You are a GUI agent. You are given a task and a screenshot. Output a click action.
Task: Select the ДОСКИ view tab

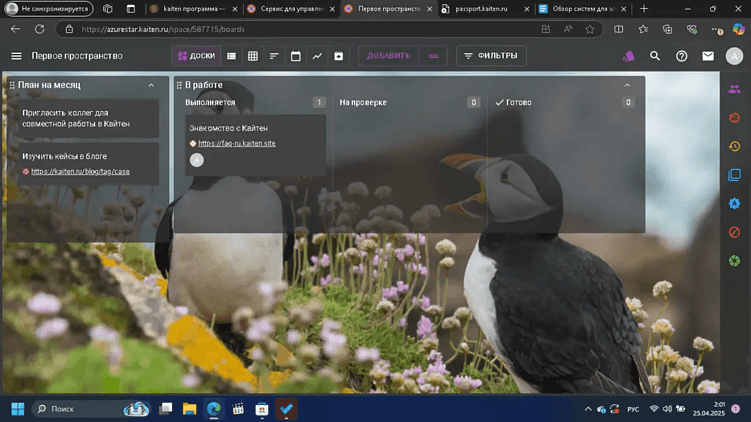tap(195, 56)
